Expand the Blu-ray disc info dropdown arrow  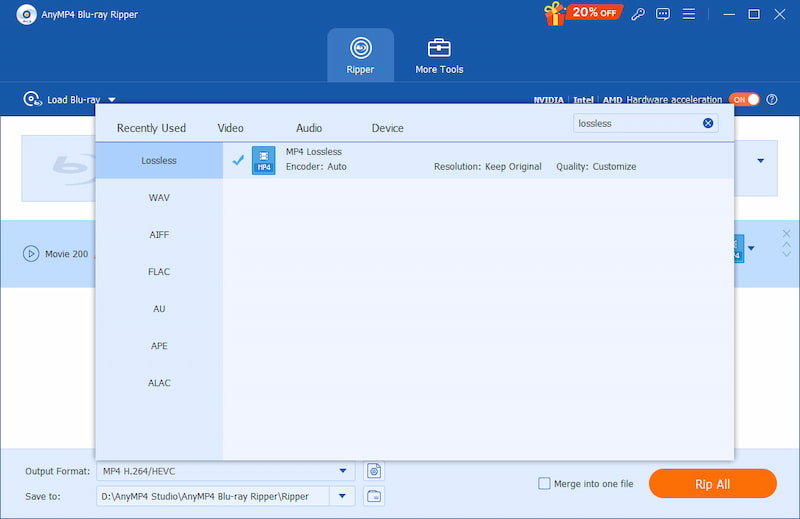tap(760, 161)
